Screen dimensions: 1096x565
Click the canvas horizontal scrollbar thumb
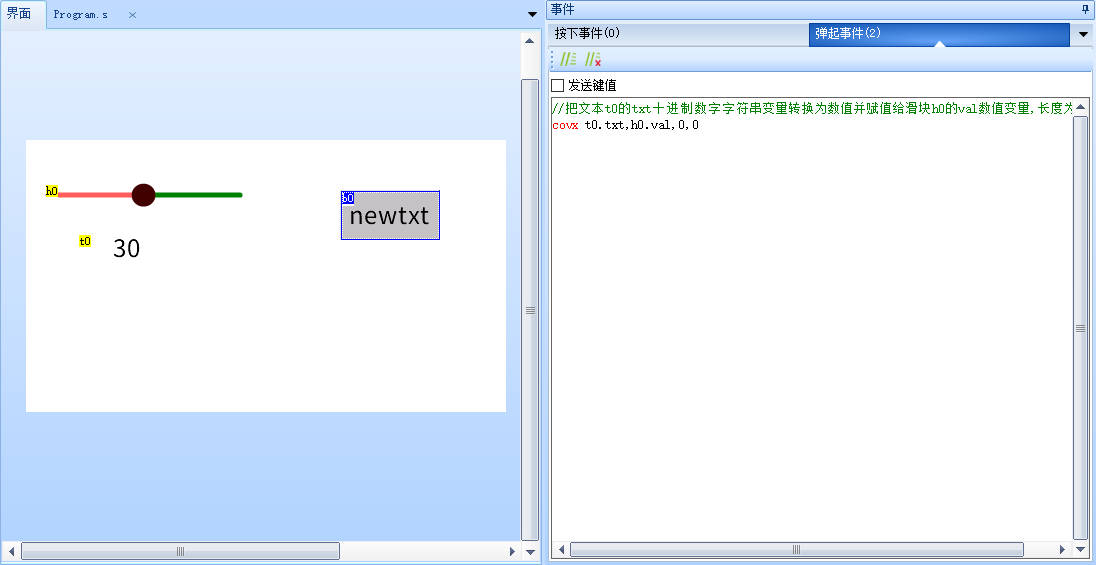(x=180, y=551)
